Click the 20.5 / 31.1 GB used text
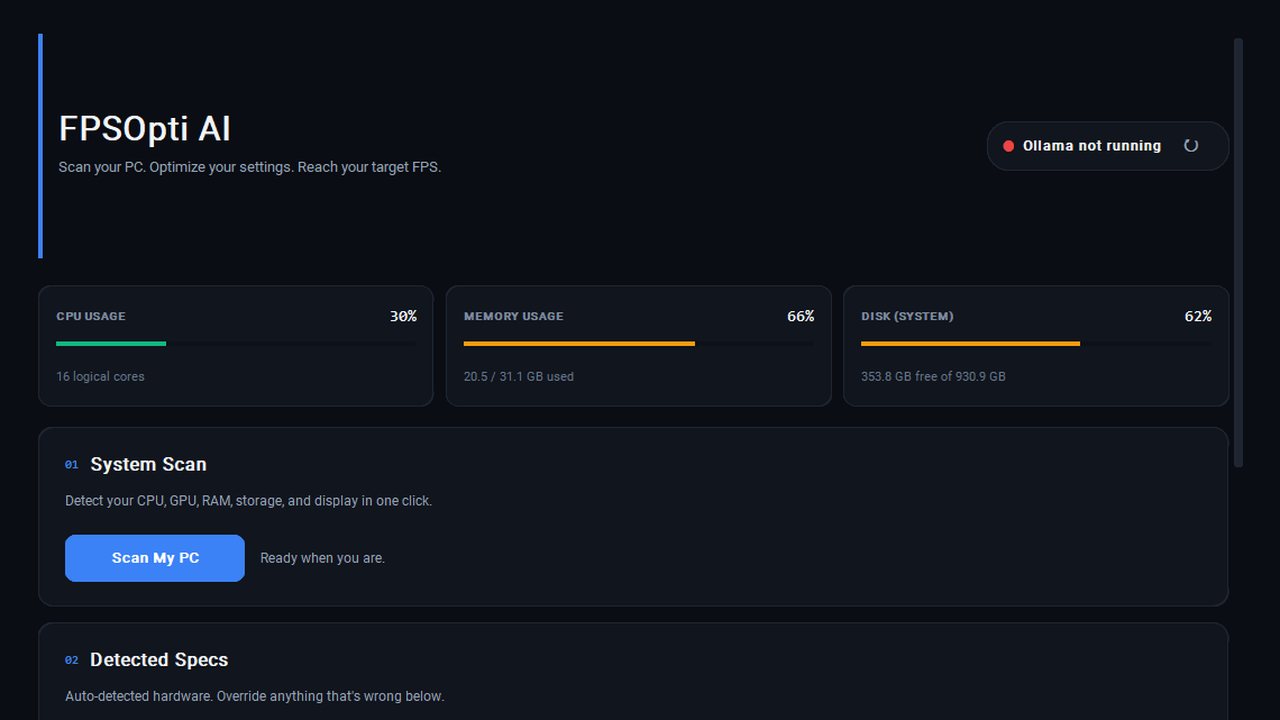Viewport: 1280px width, 720px height. (519, 377)
